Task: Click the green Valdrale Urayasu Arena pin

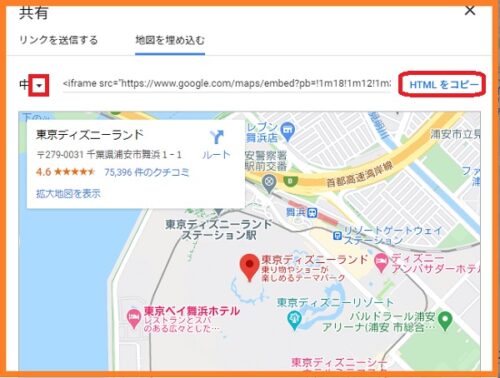Action: 445,321
